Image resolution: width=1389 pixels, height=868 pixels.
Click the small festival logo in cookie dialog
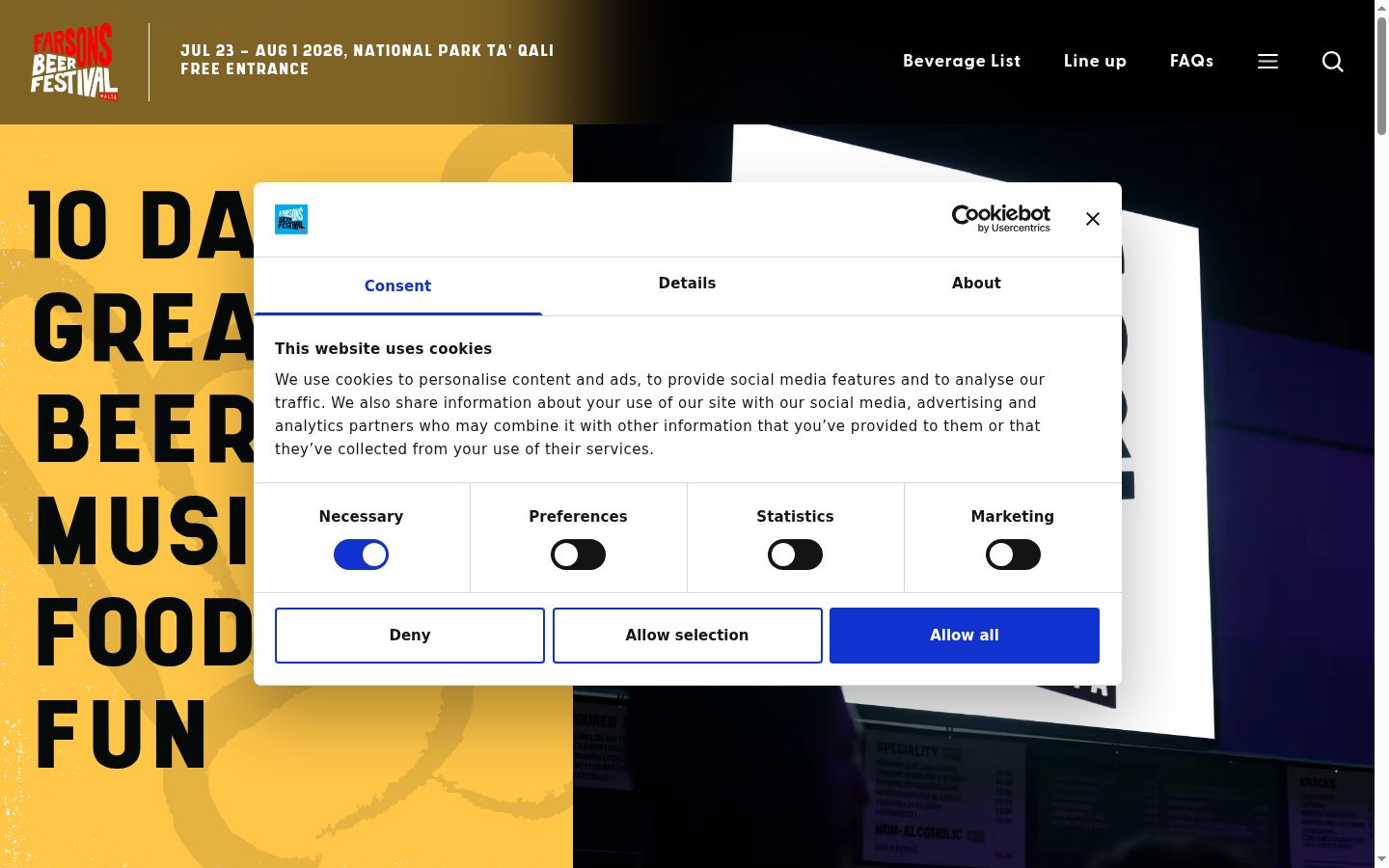[291, 219]
